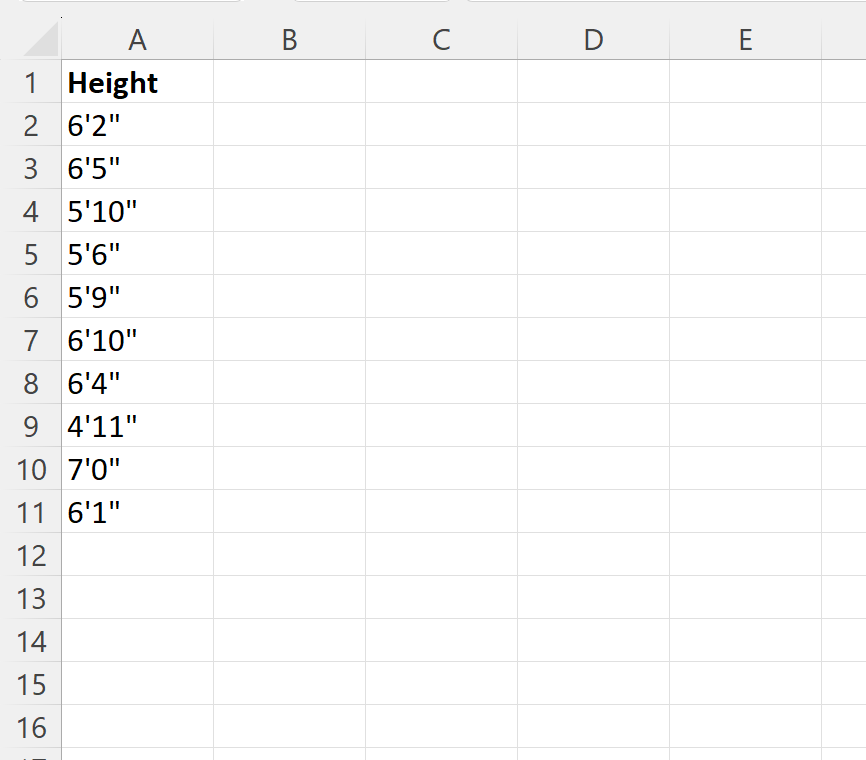Select column A header
Image resolution: width=866 pixels, height=760 pixels.
(x=137, y=40)
